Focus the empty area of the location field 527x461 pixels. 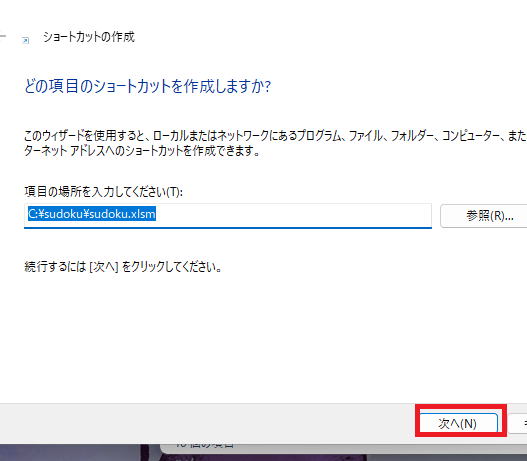(x=293, y=215)
